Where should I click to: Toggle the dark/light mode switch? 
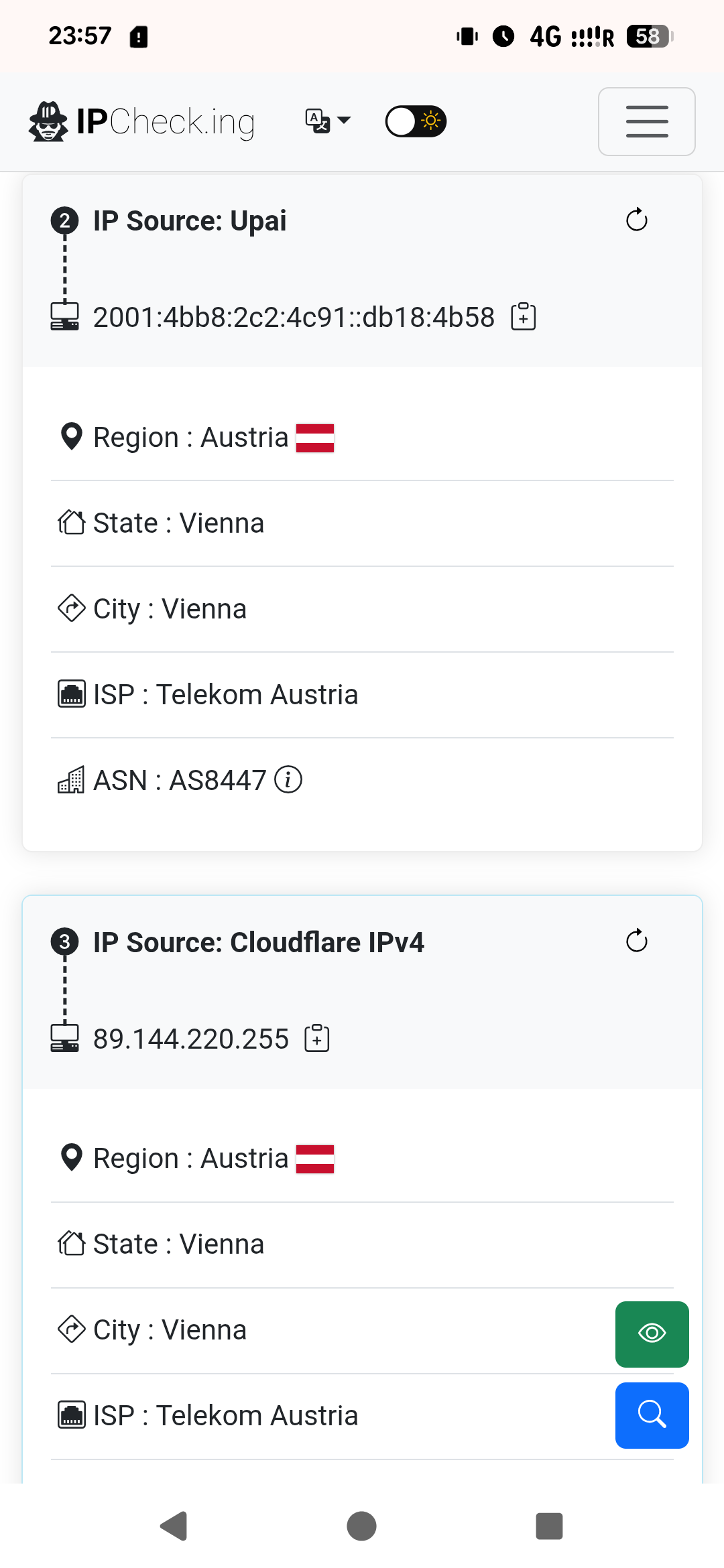[x=416, y=121]
